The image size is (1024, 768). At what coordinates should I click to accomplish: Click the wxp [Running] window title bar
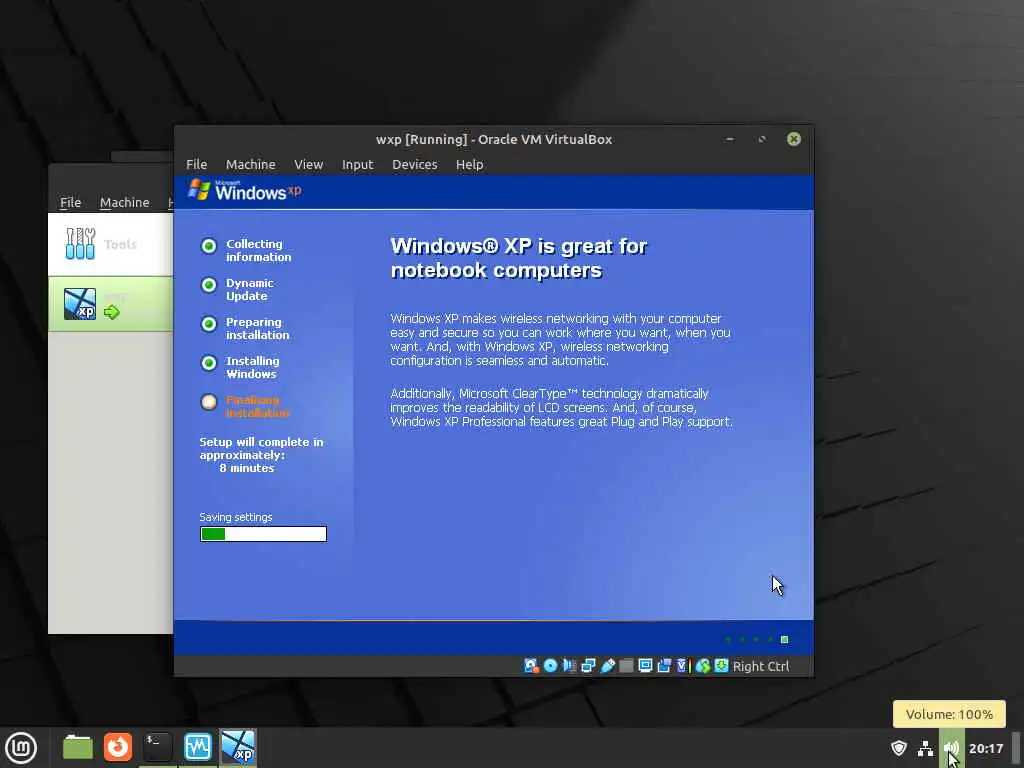point(494,139)
